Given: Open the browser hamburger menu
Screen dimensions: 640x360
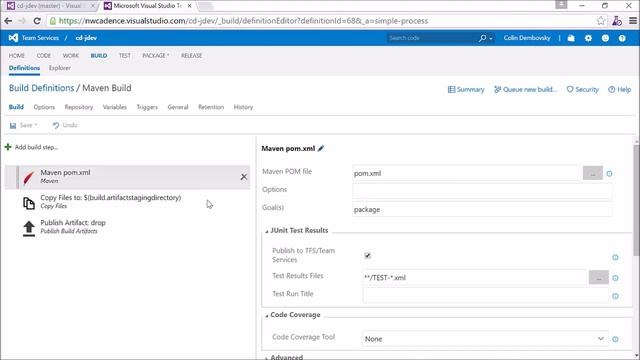Looking at the screenshot, I should pyautogui.click(x=633, y=21).
